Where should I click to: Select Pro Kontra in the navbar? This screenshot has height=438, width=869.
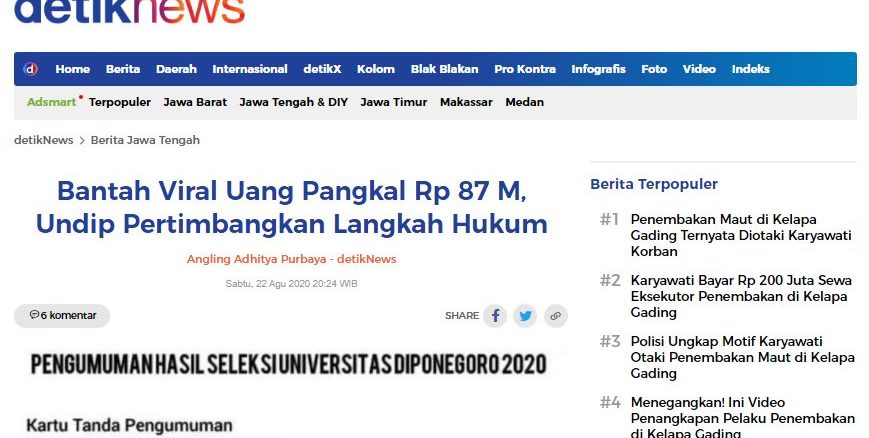525,69
